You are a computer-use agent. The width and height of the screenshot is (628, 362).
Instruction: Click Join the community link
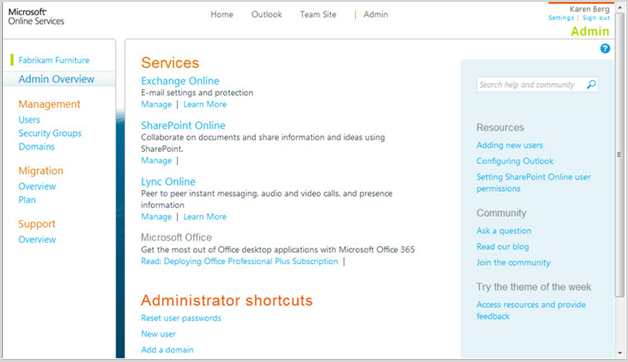click(513, 263)
